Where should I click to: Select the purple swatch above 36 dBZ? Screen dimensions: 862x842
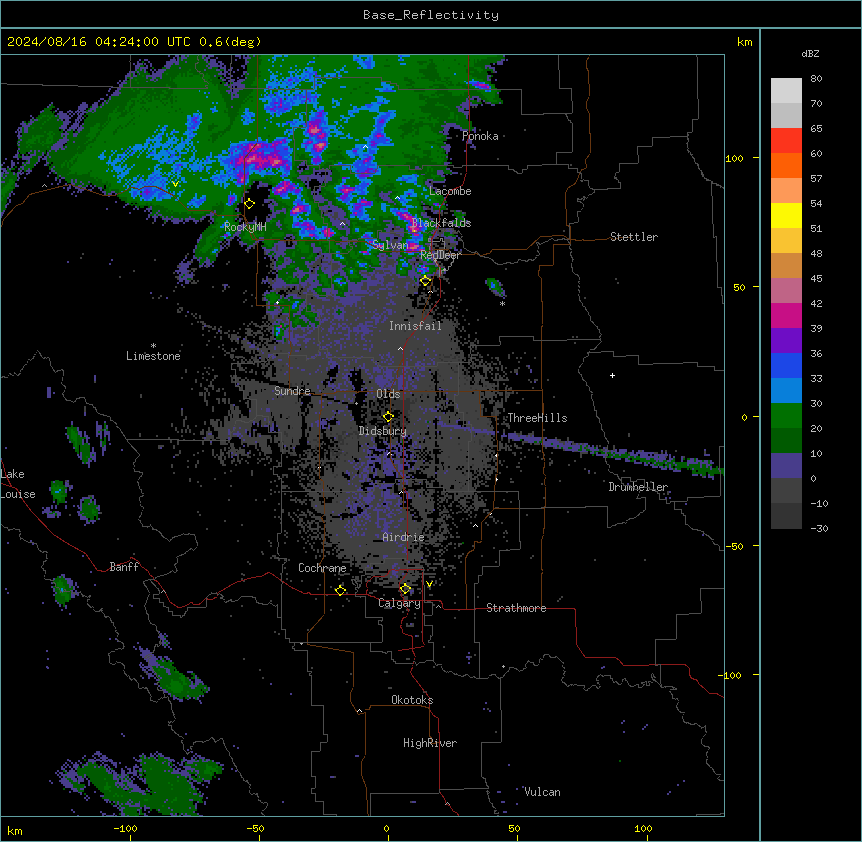click(786, 341)
